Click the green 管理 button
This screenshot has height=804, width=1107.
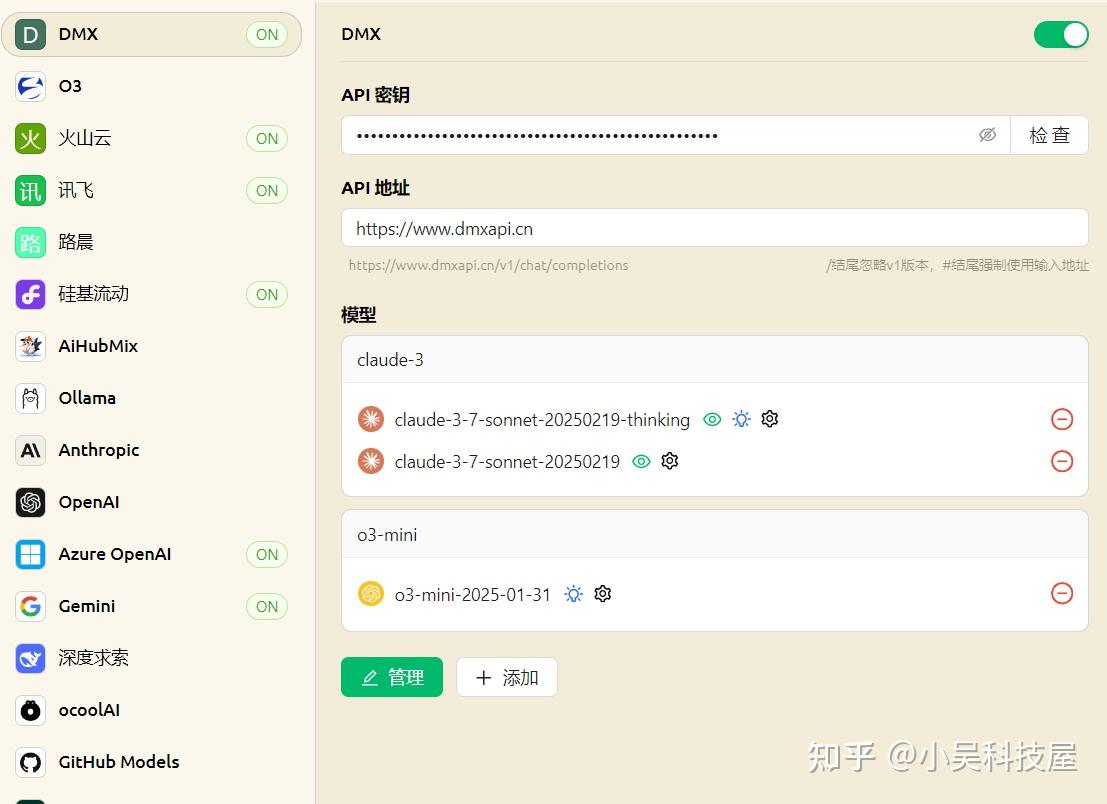click(x=392, y=677)
